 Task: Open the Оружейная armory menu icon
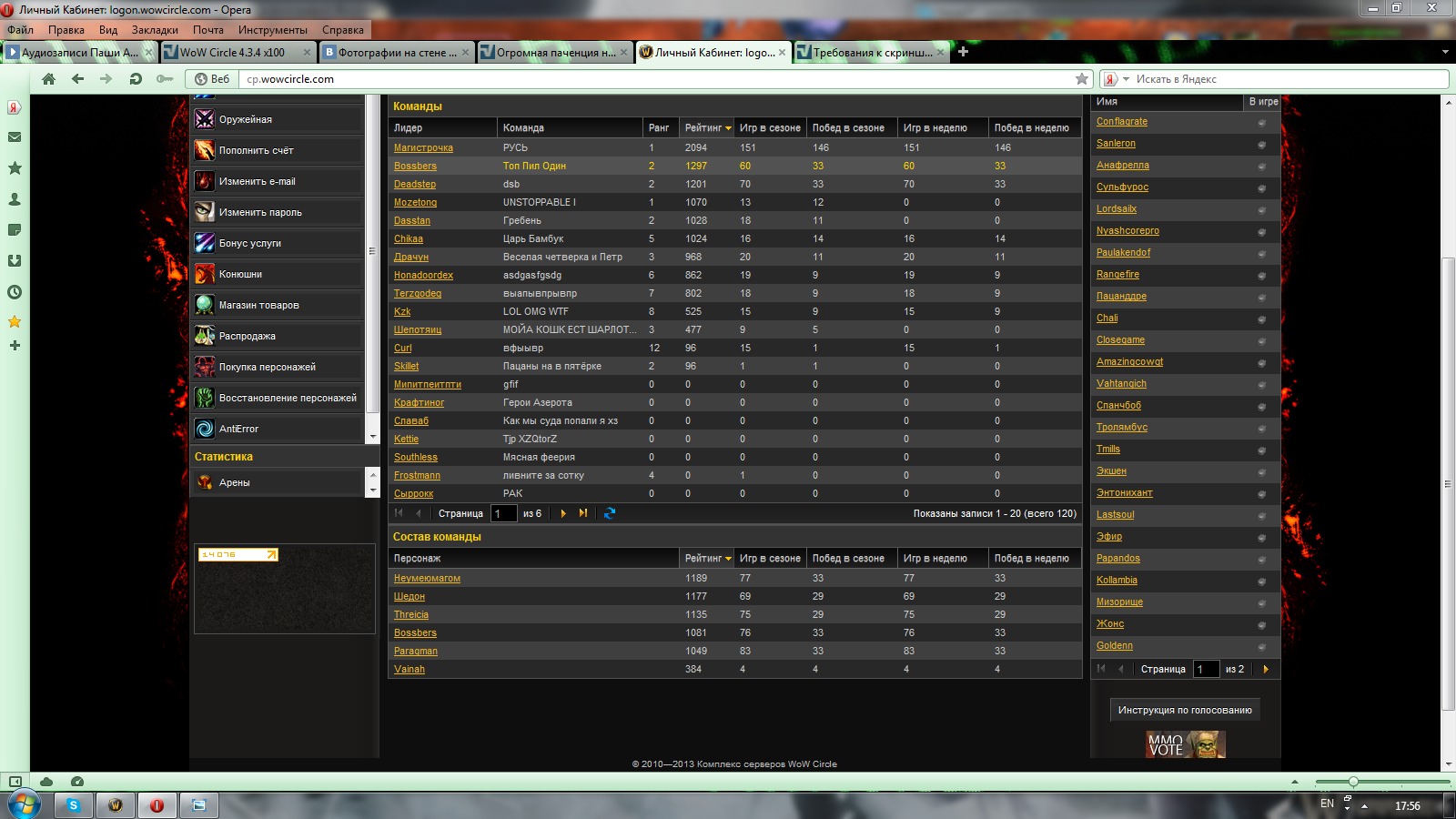click(205, 119)
